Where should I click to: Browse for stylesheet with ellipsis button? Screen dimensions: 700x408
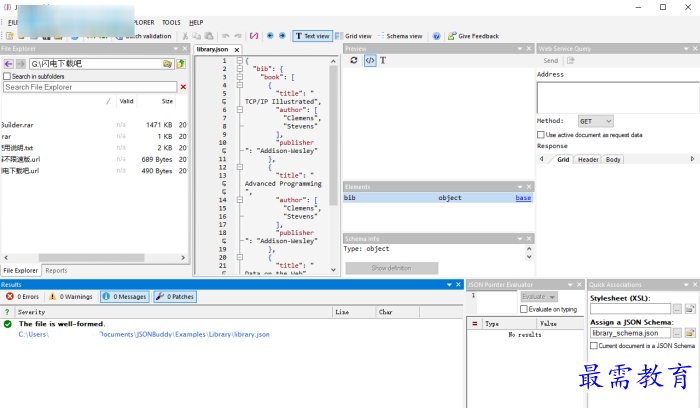[677, 308]
